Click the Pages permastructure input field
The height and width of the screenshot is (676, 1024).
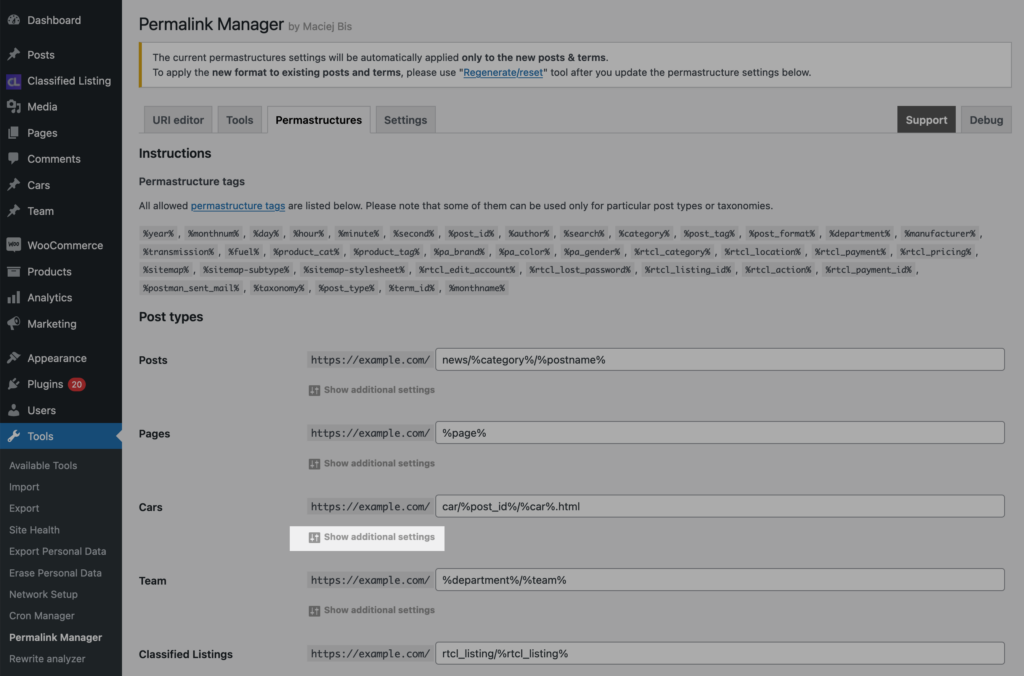720,433
